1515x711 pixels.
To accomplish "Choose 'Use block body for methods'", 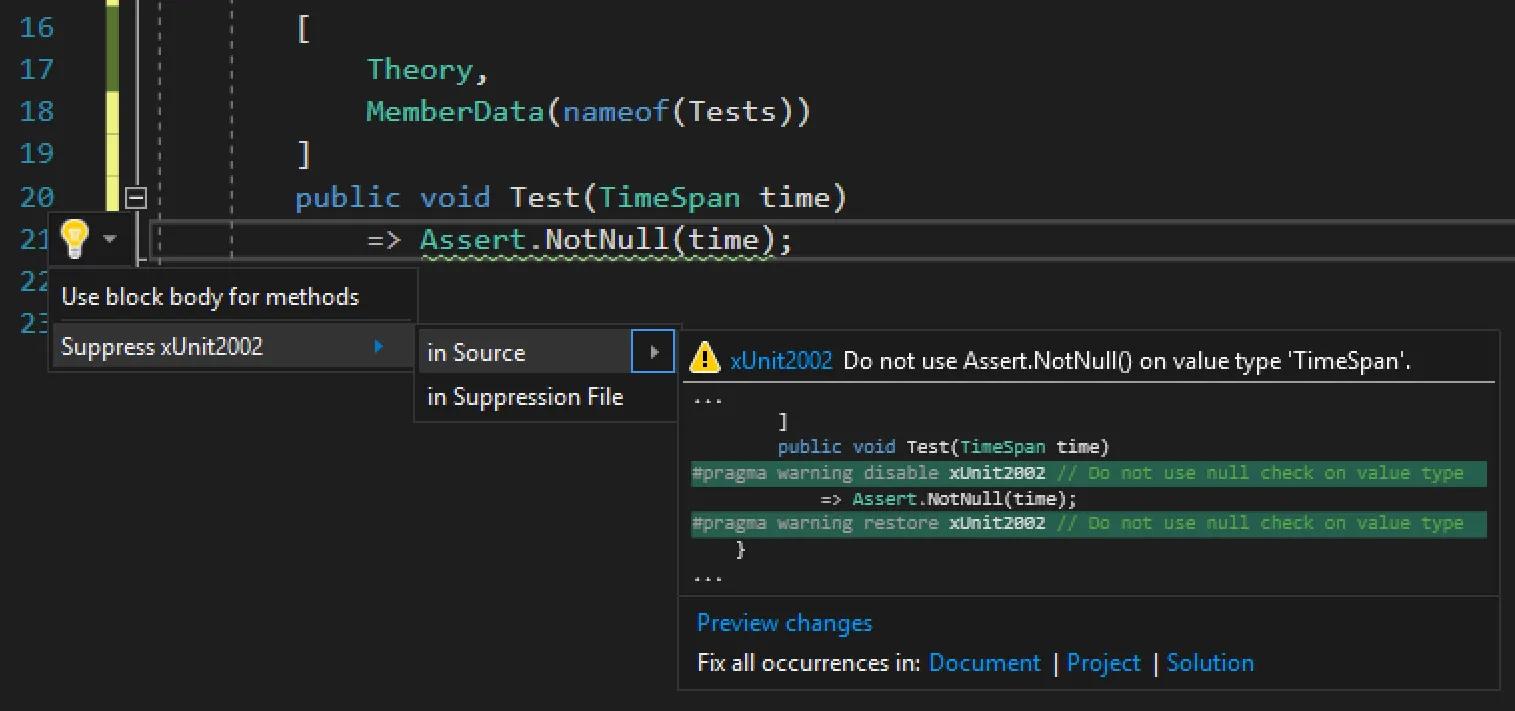I will 210,297.
